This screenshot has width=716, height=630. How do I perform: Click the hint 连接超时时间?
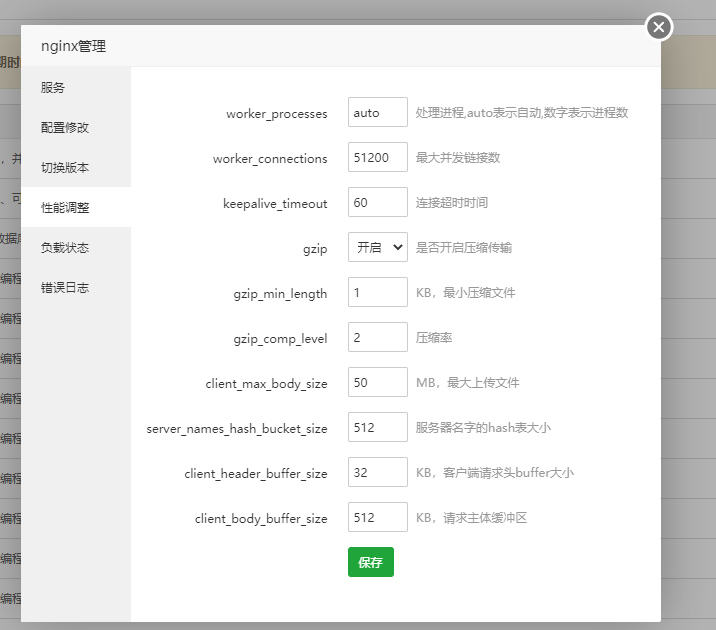point(452,202)
